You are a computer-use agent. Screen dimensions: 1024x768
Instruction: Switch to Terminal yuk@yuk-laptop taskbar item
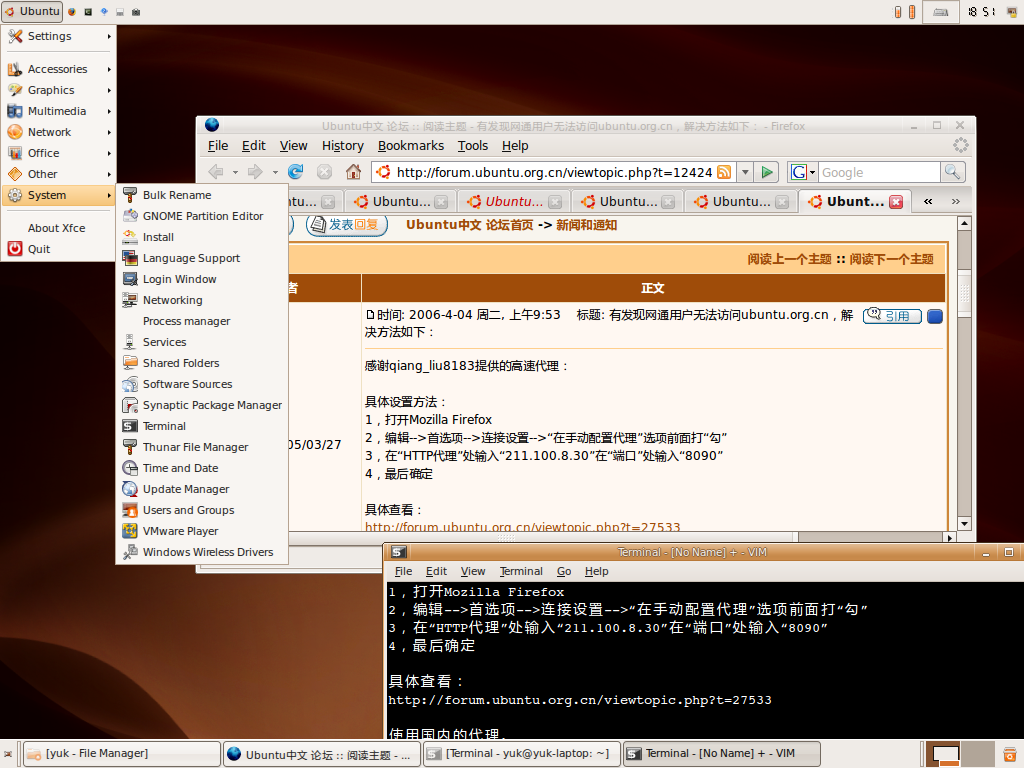point(521,754)
